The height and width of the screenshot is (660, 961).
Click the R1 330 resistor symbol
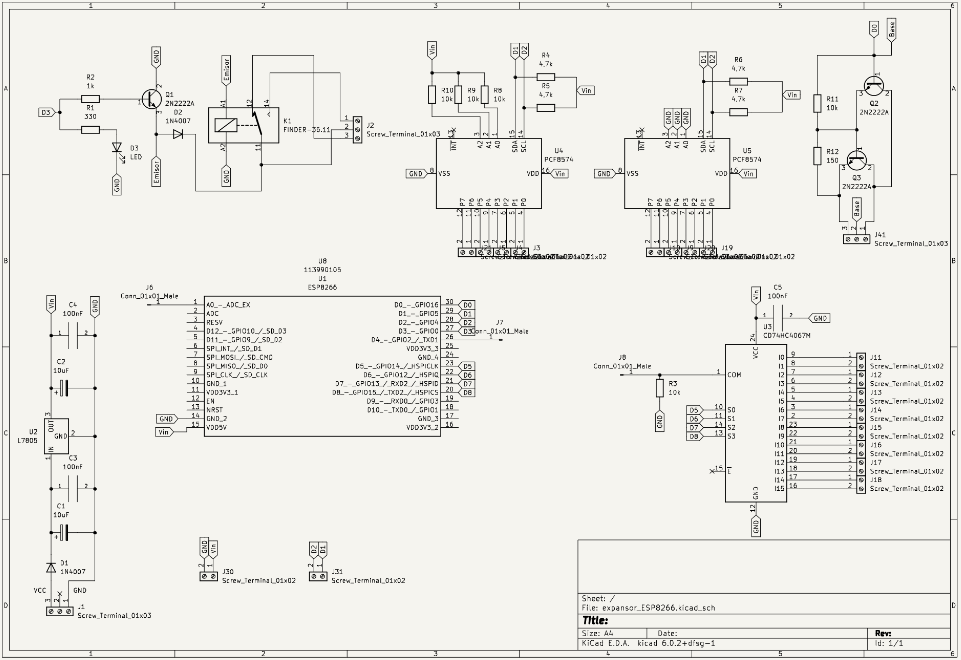pos(90,129)
